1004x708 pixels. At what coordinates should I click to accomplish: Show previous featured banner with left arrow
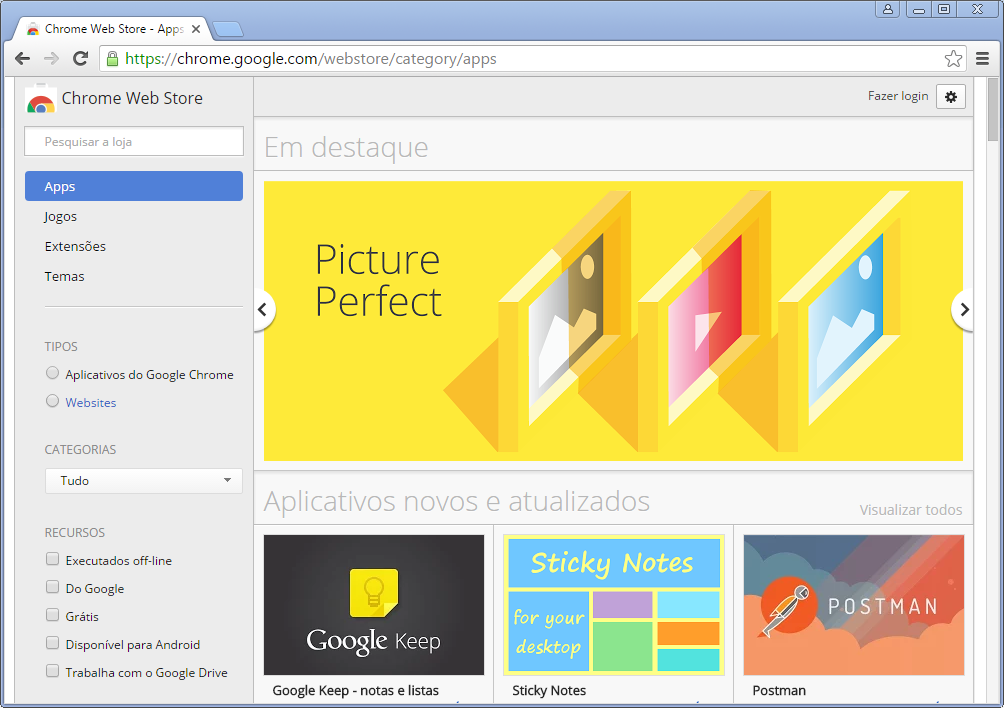point(263,310)
